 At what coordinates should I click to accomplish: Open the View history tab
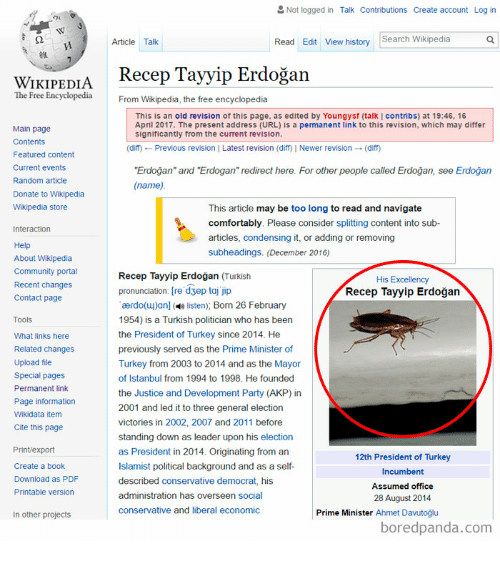click(347, 42)
